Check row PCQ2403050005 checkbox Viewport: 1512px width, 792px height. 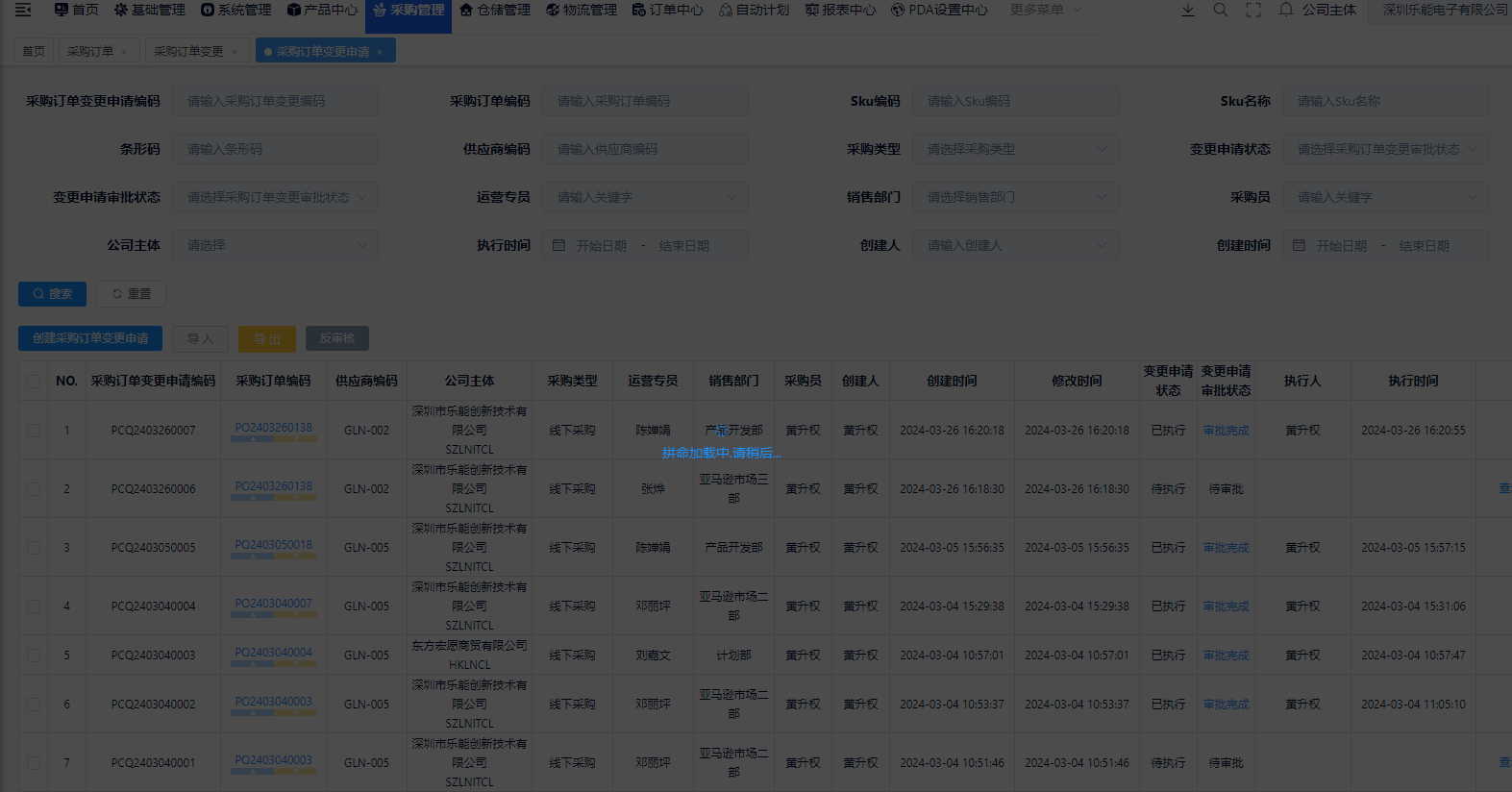pos(34,548)
